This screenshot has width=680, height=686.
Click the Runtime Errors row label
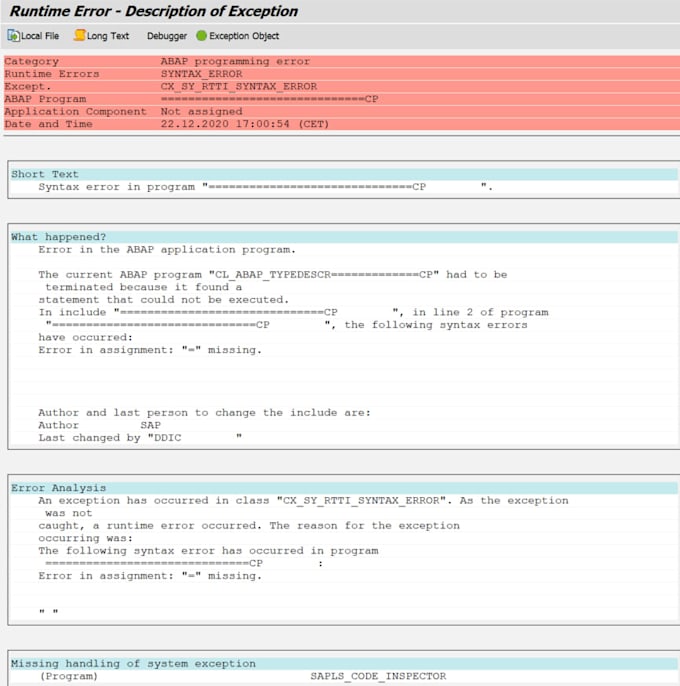point(52,74)
